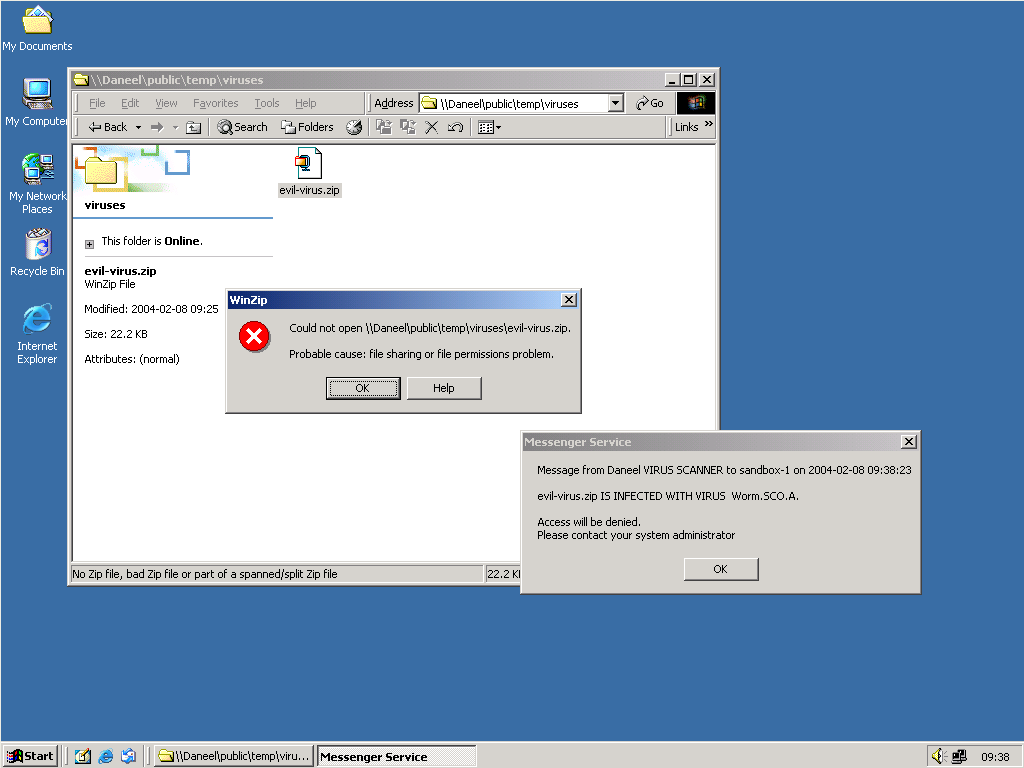Open the Tools menu
This screenshot has height=768, width=1024.
click(x=266, y=103)
